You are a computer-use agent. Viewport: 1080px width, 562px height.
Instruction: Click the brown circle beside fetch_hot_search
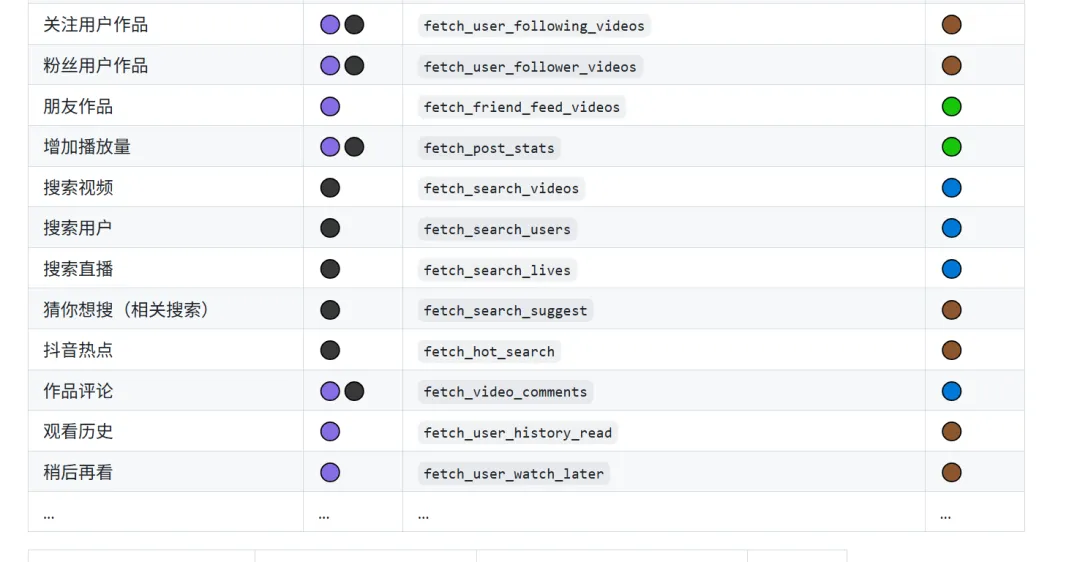(x=951, y=351)
